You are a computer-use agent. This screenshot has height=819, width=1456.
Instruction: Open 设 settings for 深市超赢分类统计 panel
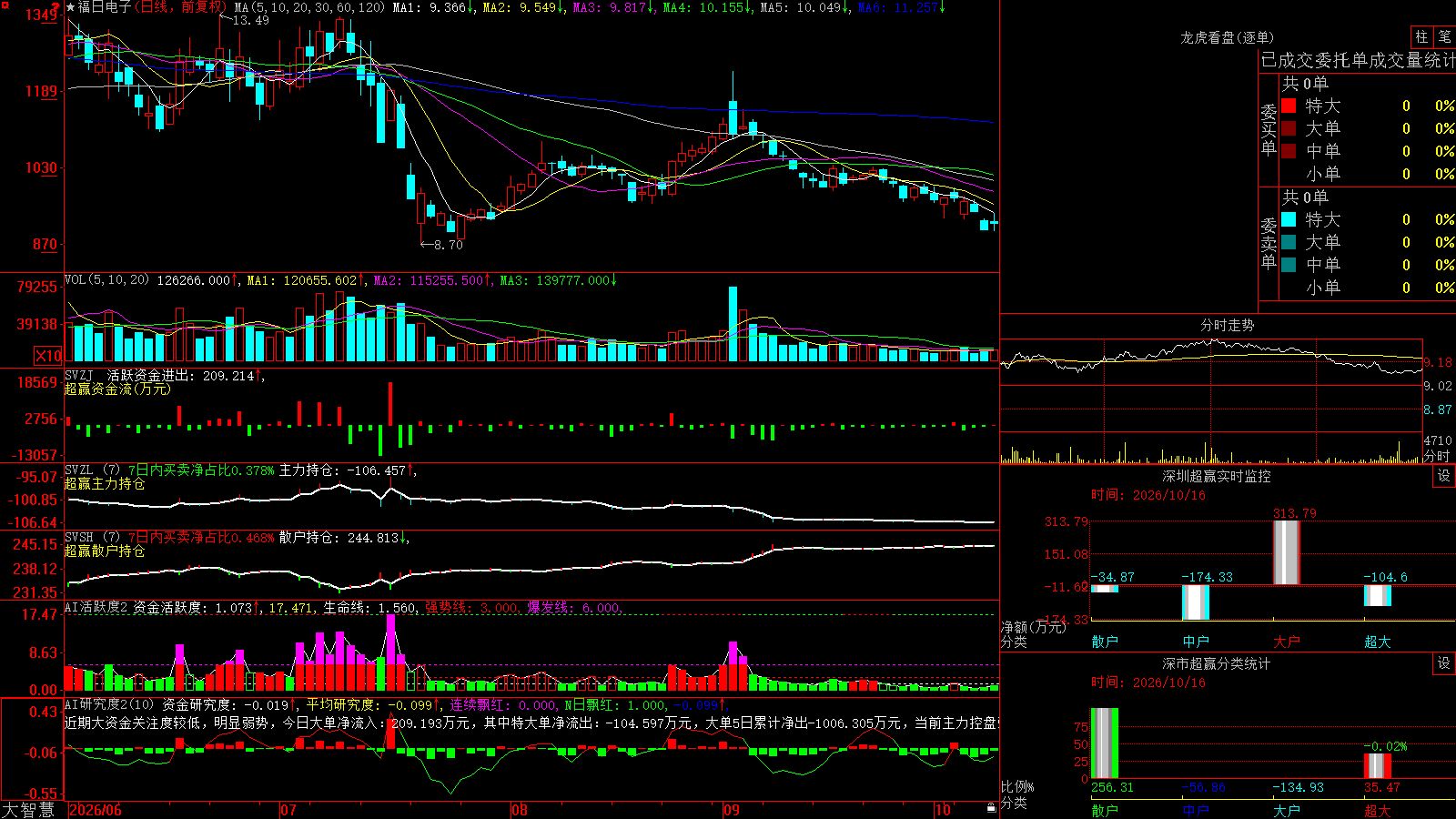pyautogui.click(x=1444, y=663)
